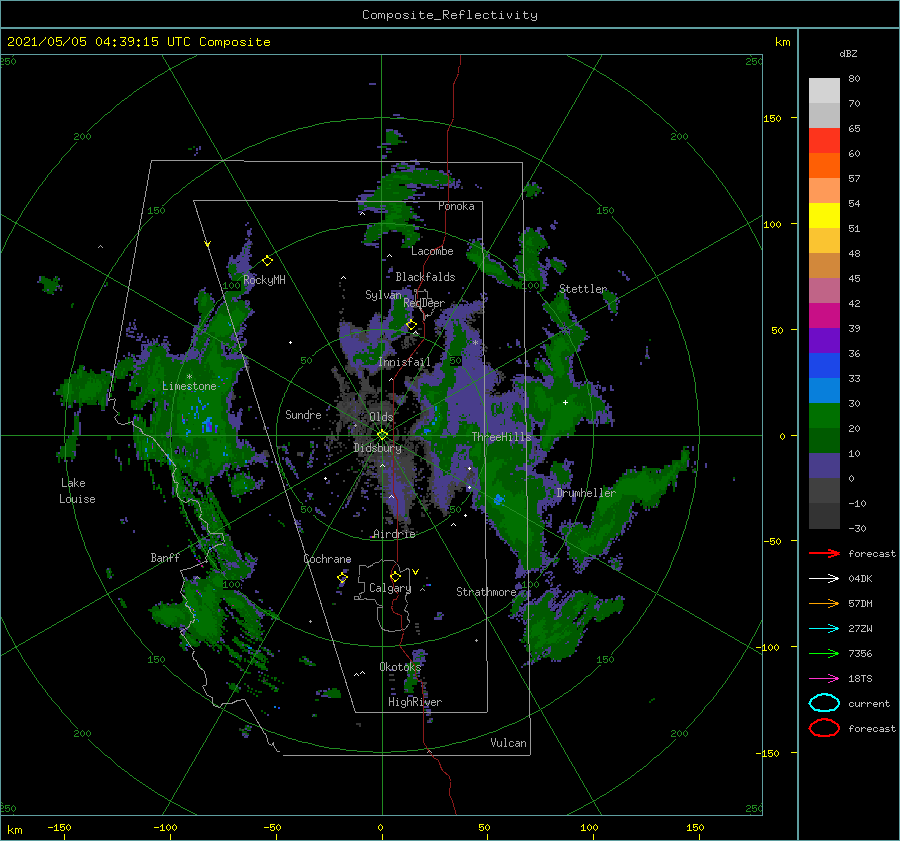Click yellow diamond marker above Calgary label
Screen dimensions: 900x841
[395, 576]
